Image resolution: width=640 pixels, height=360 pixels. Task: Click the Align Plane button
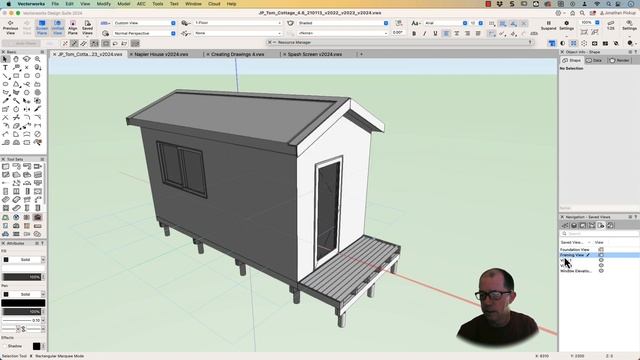tap(73, 27)
